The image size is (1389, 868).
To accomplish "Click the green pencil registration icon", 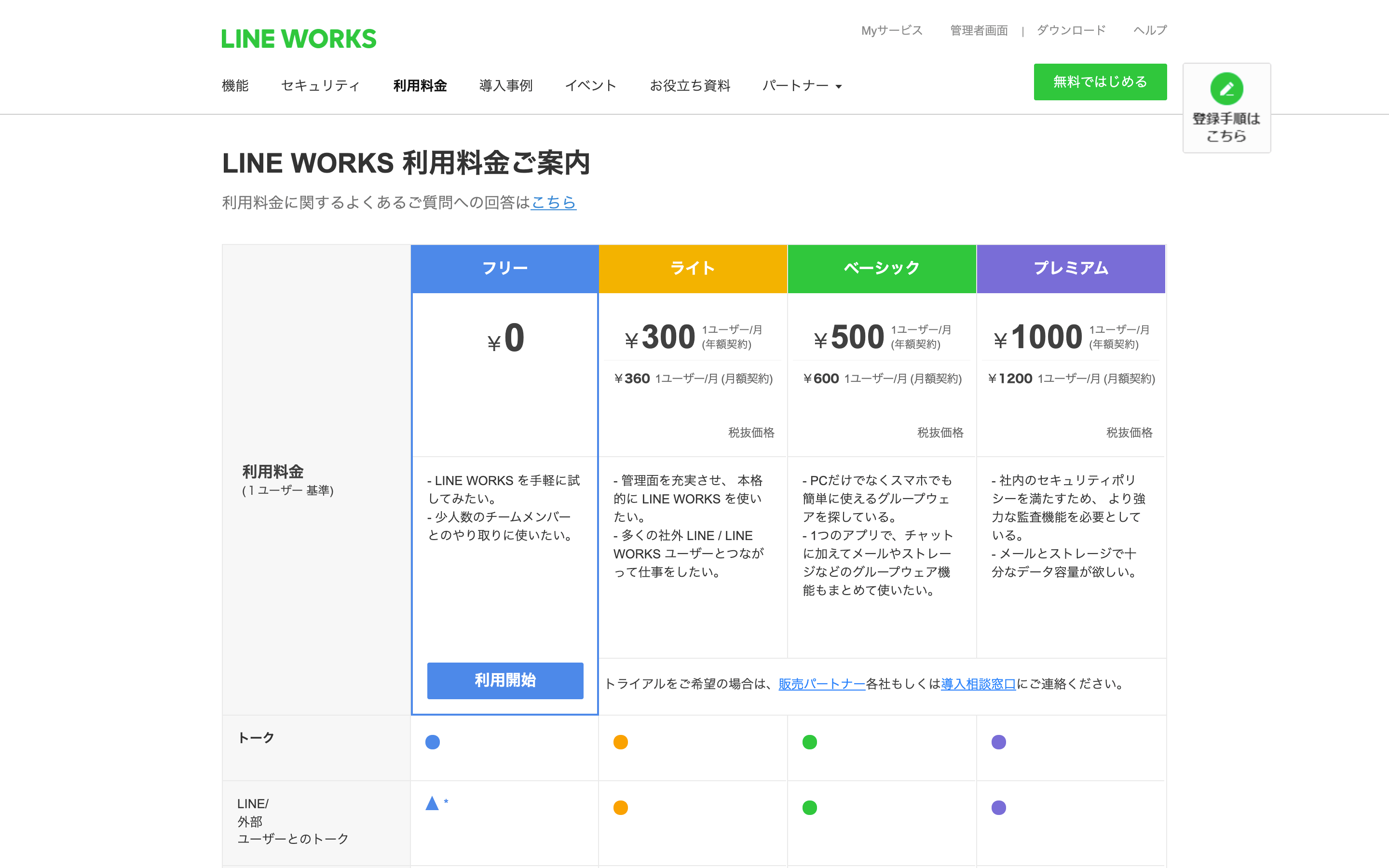I will point(1226,89).
